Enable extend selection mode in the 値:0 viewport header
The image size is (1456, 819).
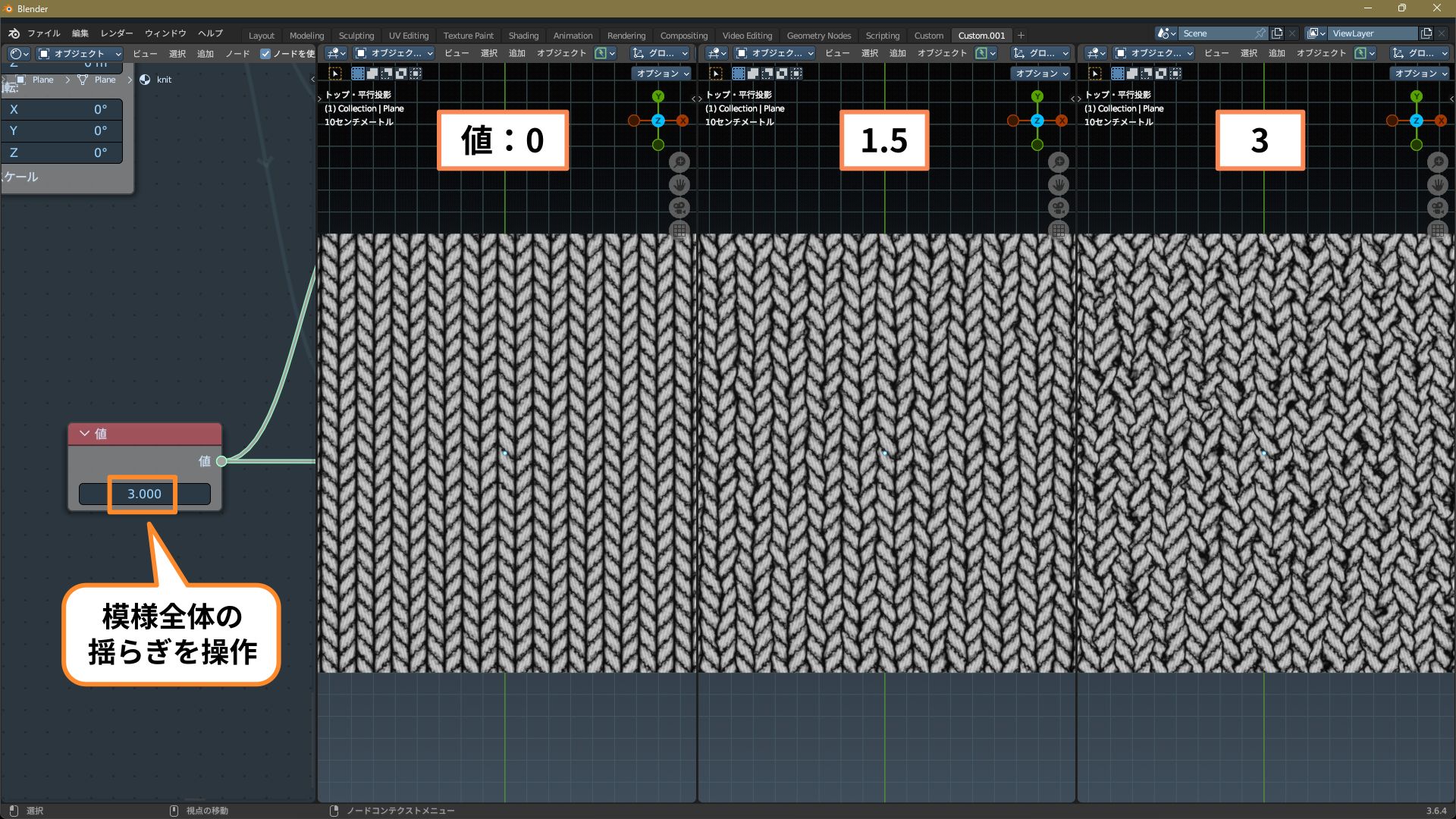point(372,74)
